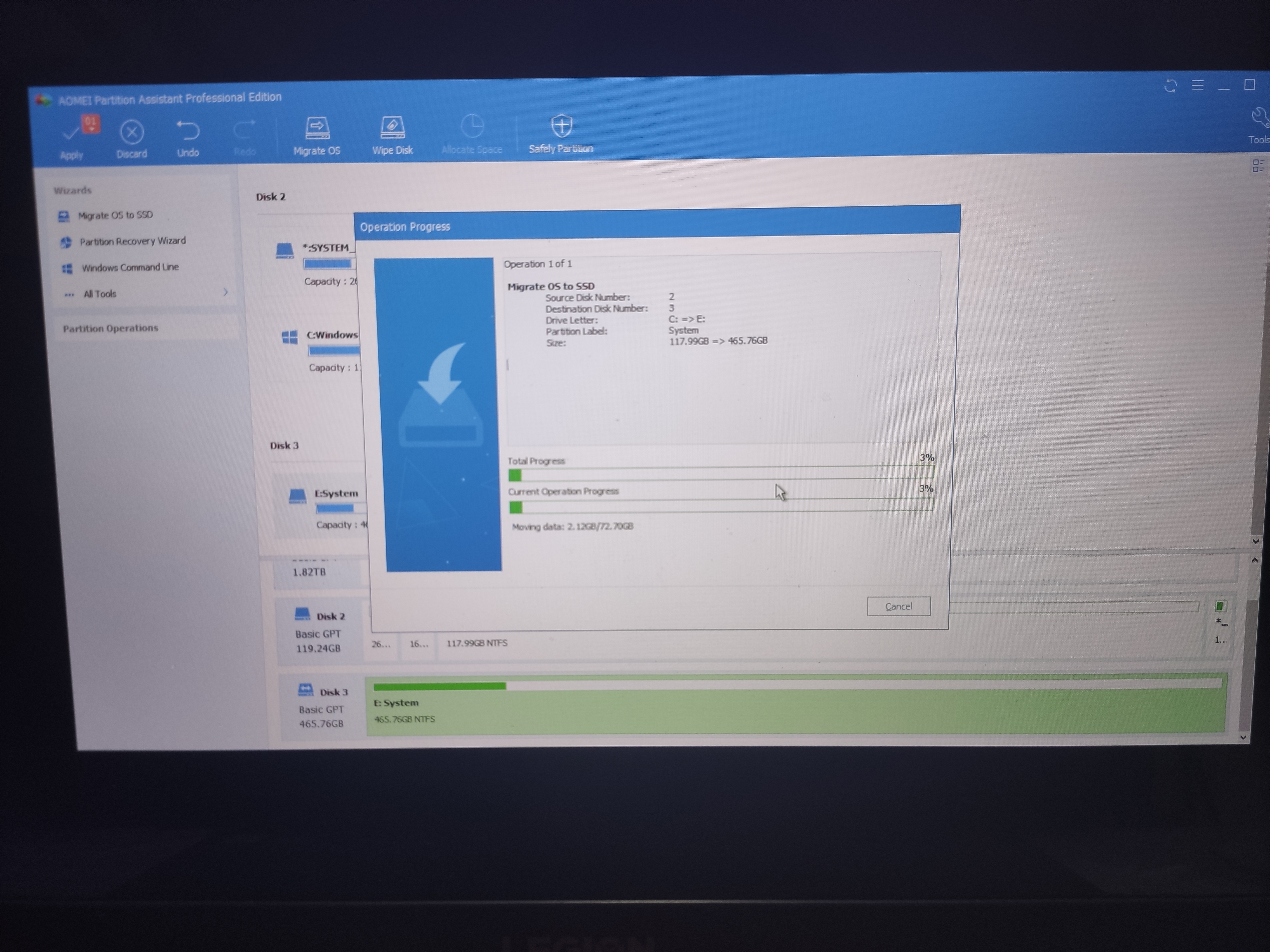1270x952 pixels.
Task: Toggle the disk list view icon
Action: (1258, 166)
